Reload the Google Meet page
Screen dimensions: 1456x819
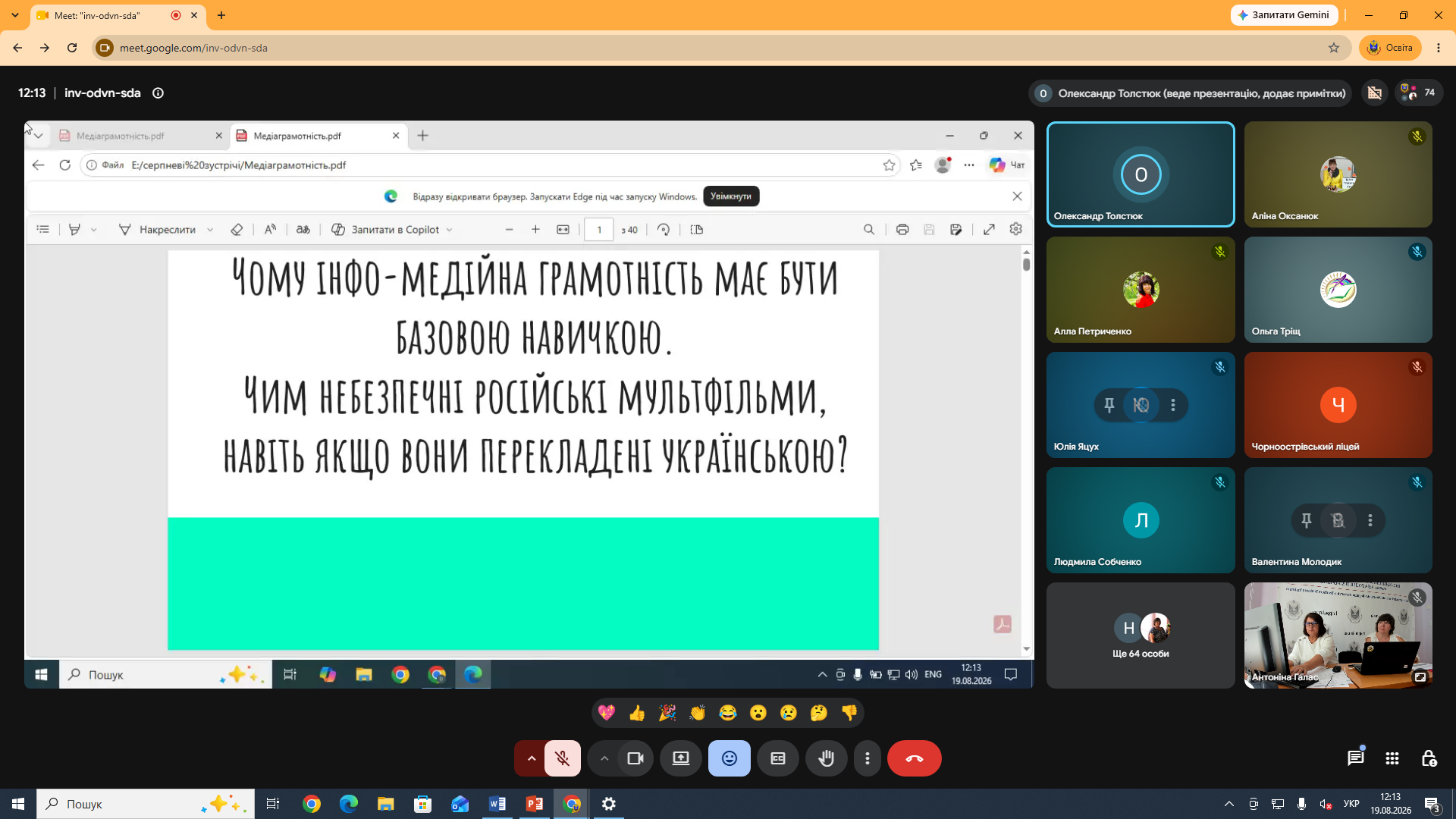72,48
